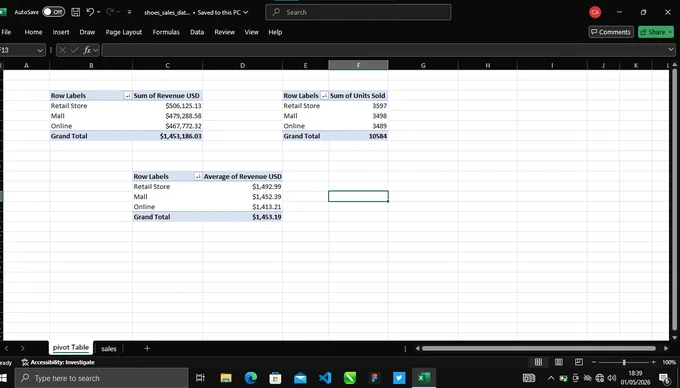Select the $506,125.13 revenue cell
Viewport: 680px width, 388px height.
tap(167, 106)
